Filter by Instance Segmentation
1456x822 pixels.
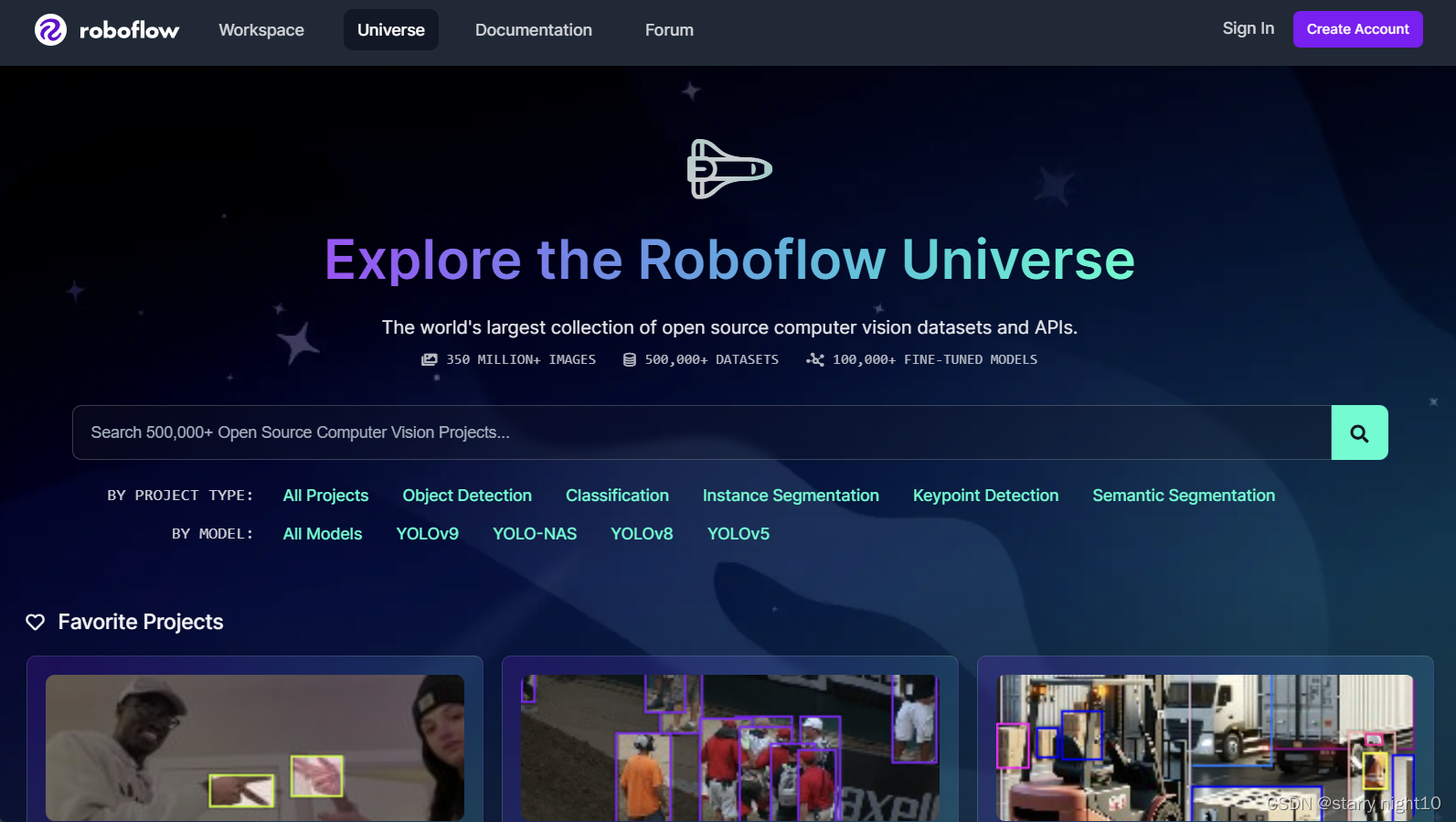(x=791, y=496)
